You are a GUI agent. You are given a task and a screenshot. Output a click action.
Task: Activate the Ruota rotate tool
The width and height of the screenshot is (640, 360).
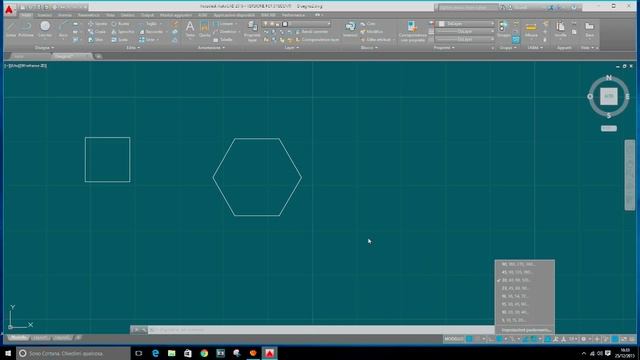coord(120,24)
